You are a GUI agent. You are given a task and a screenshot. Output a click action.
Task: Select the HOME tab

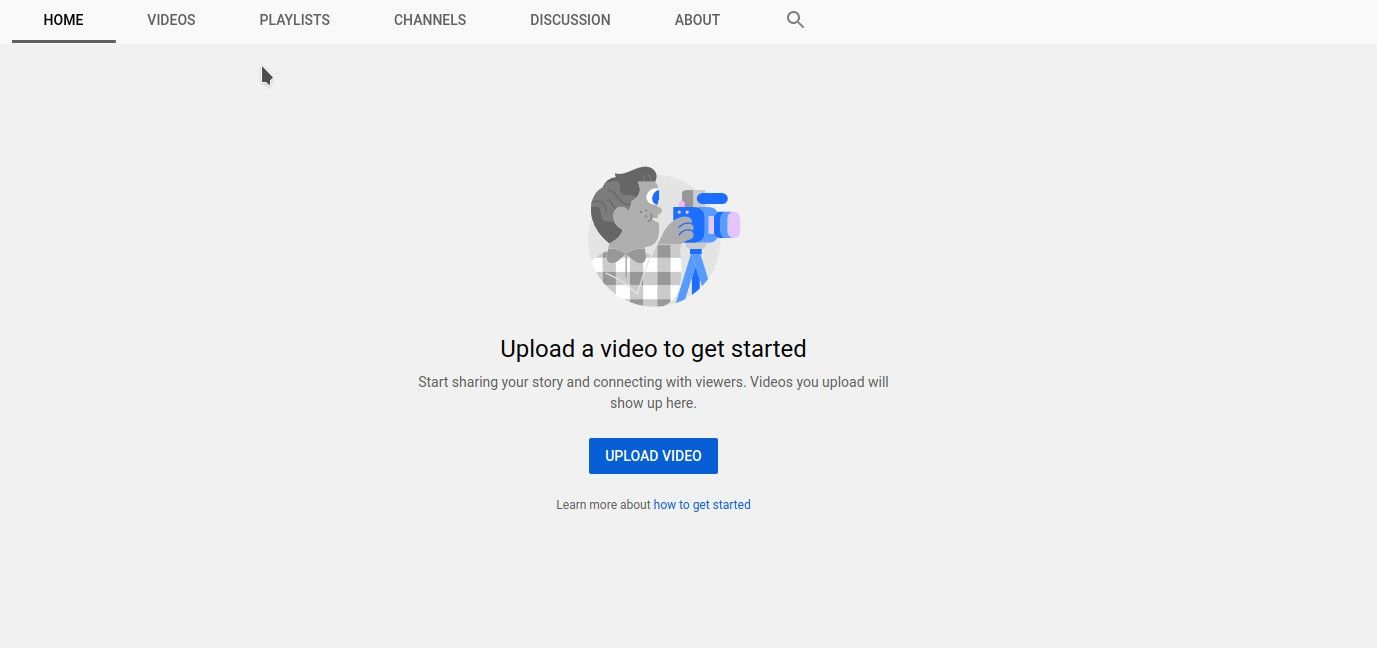63,20
